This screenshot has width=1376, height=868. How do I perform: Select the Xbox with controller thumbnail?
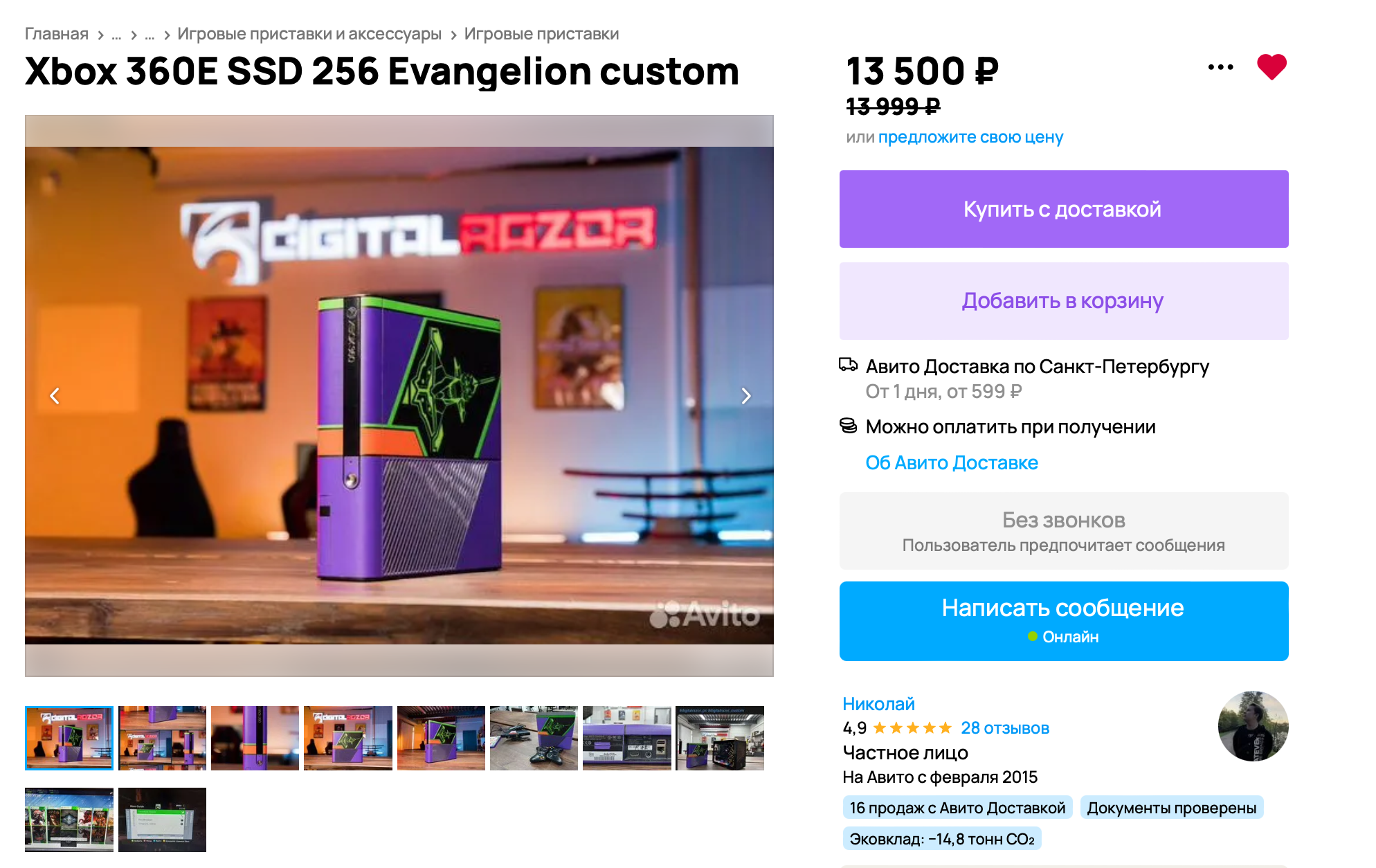534,738
